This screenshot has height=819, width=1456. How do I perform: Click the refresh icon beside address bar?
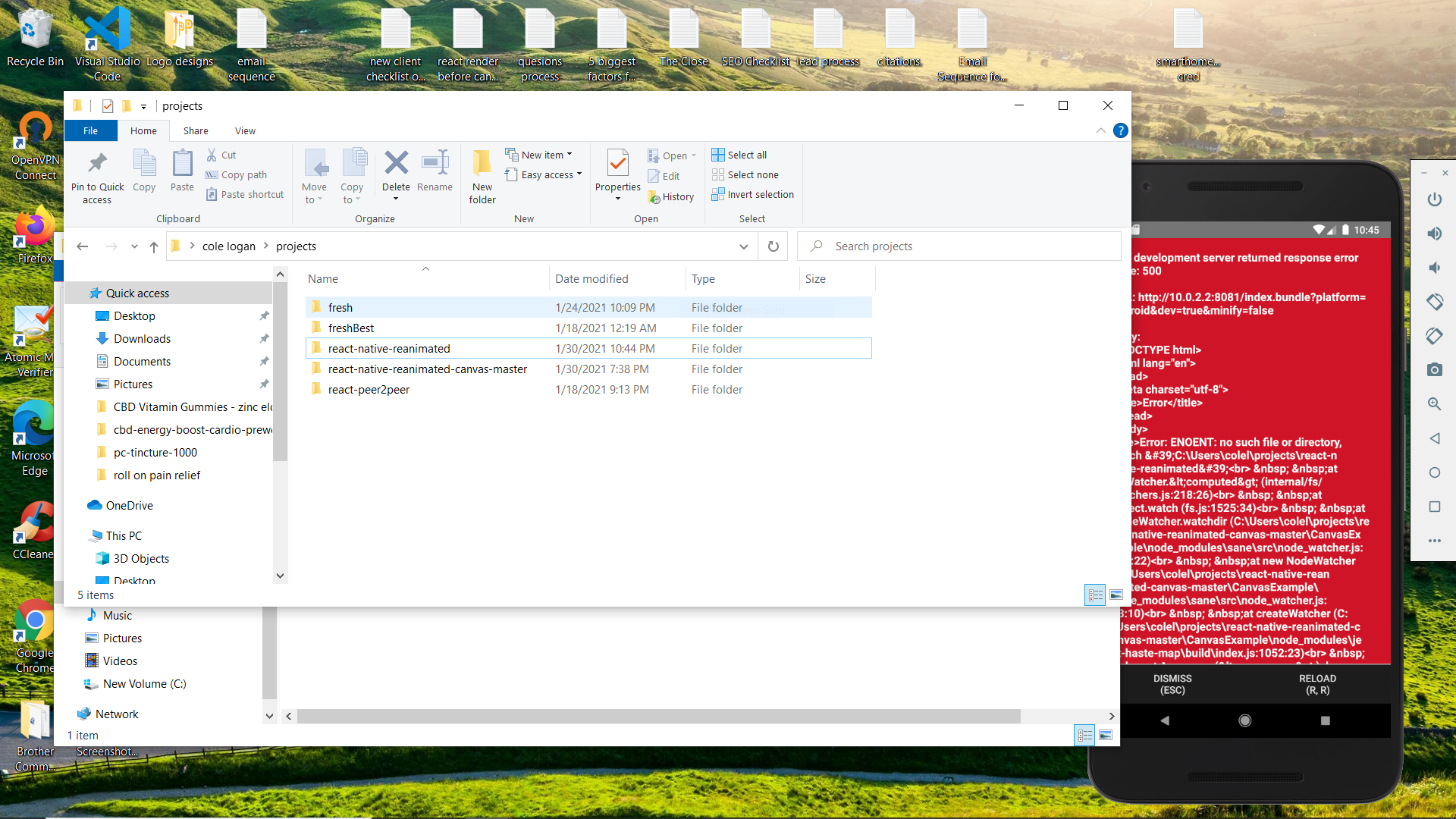coord(773,246)
